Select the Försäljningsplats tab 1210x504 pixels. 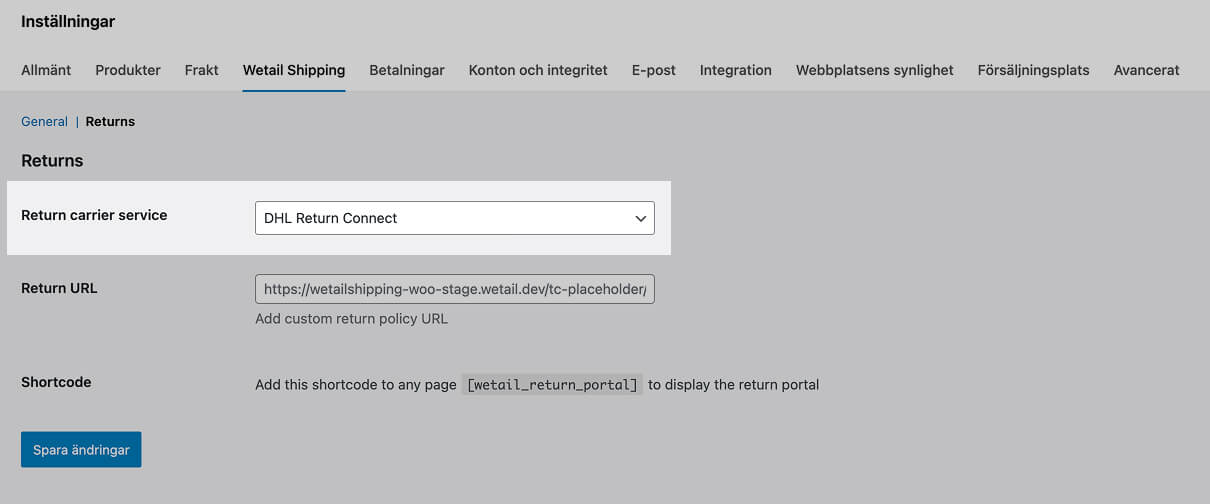pyautogui.click(x=1033, y=70)
